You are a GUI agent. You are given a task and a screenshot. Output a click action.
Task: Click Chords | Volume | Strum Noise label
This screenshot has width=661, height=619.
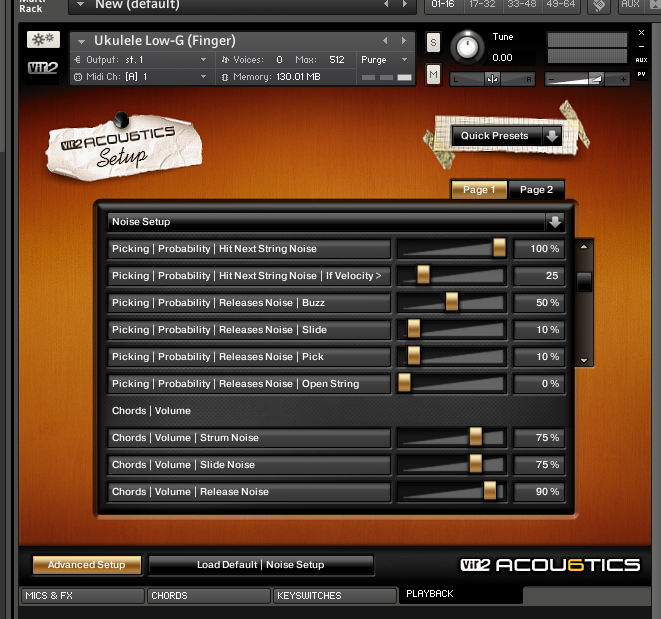coord(249,438)
